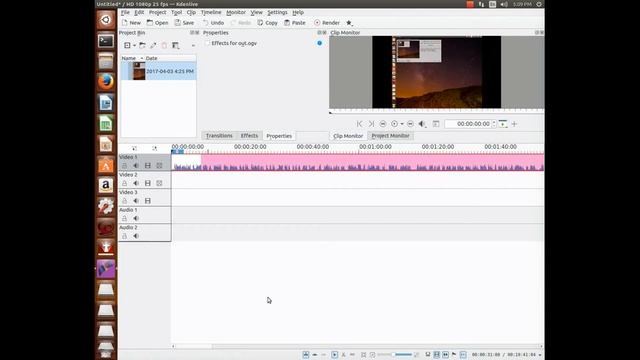640x360 pixels.
Task: Toggle track compositing on Video 1
Action: tap(160, 166)
